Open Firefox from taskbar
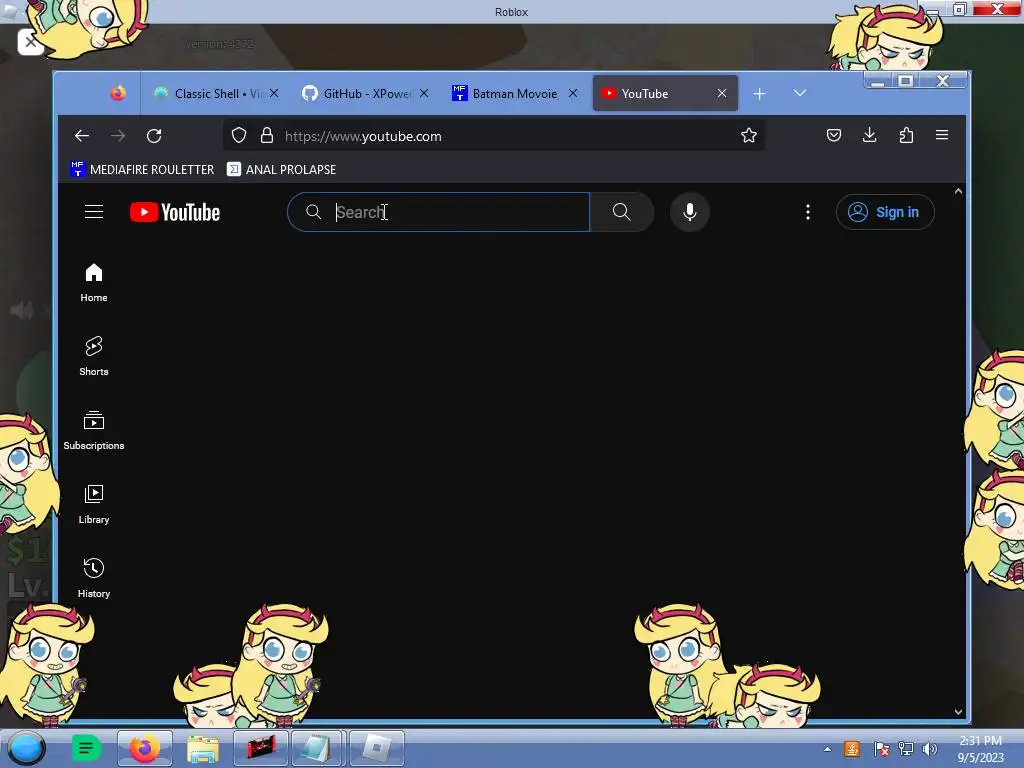 [144, 748]
